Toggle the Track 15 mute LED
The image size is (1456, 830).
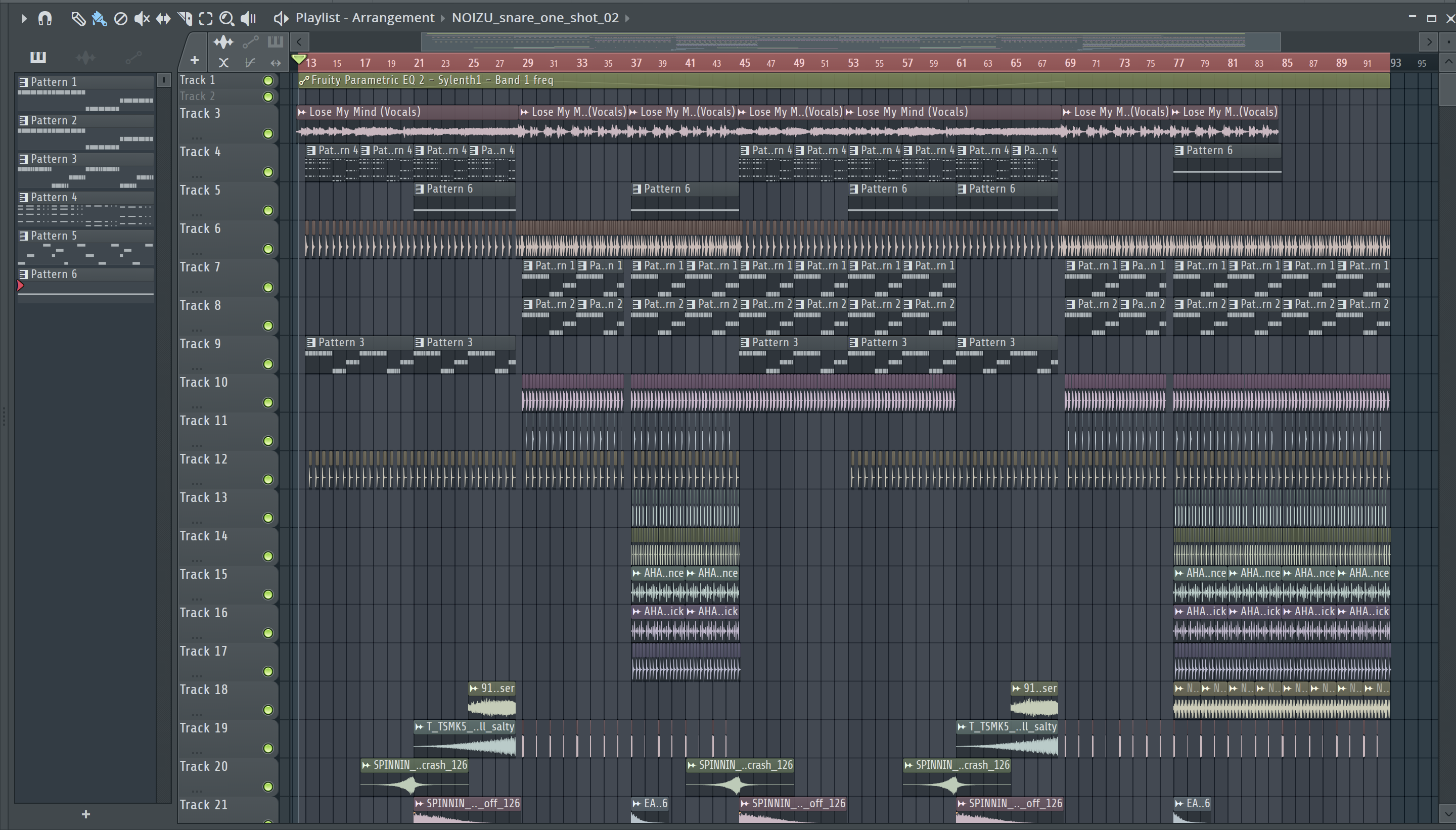(x=268, y=594)
